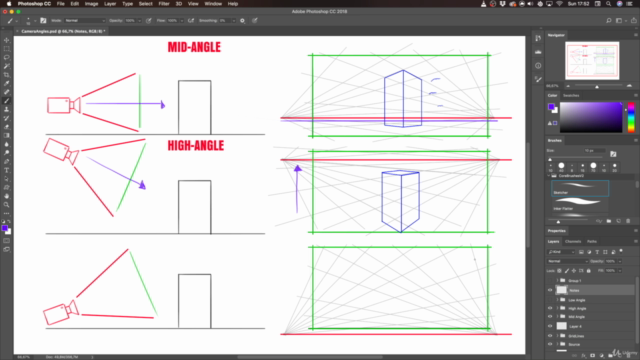Hide the High Angle group
This screenshot has height=360, width=640.
(550, 308)
